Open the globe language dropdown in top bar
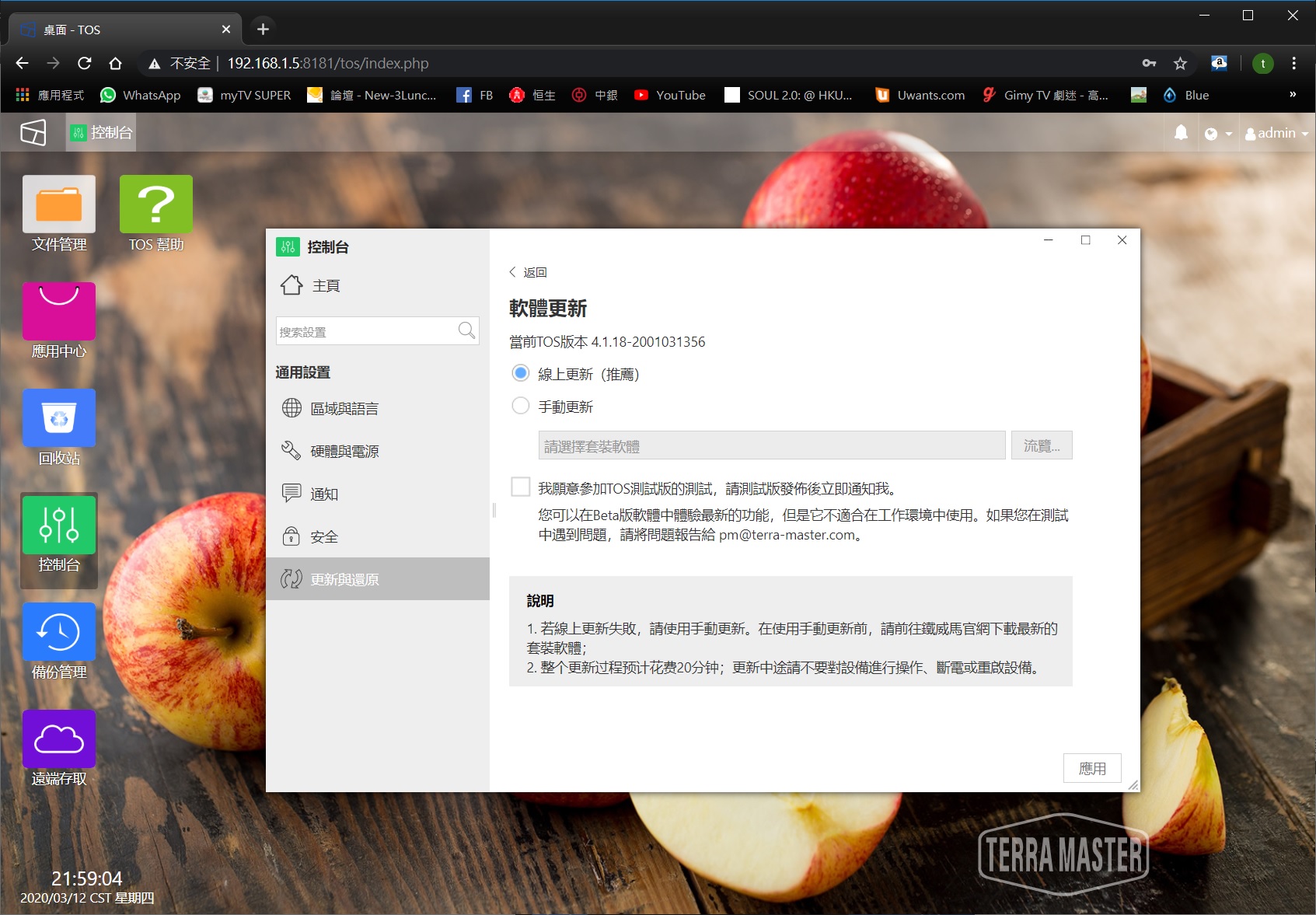The height and width of the screenshot is (915, 1316). (1217, 134)
